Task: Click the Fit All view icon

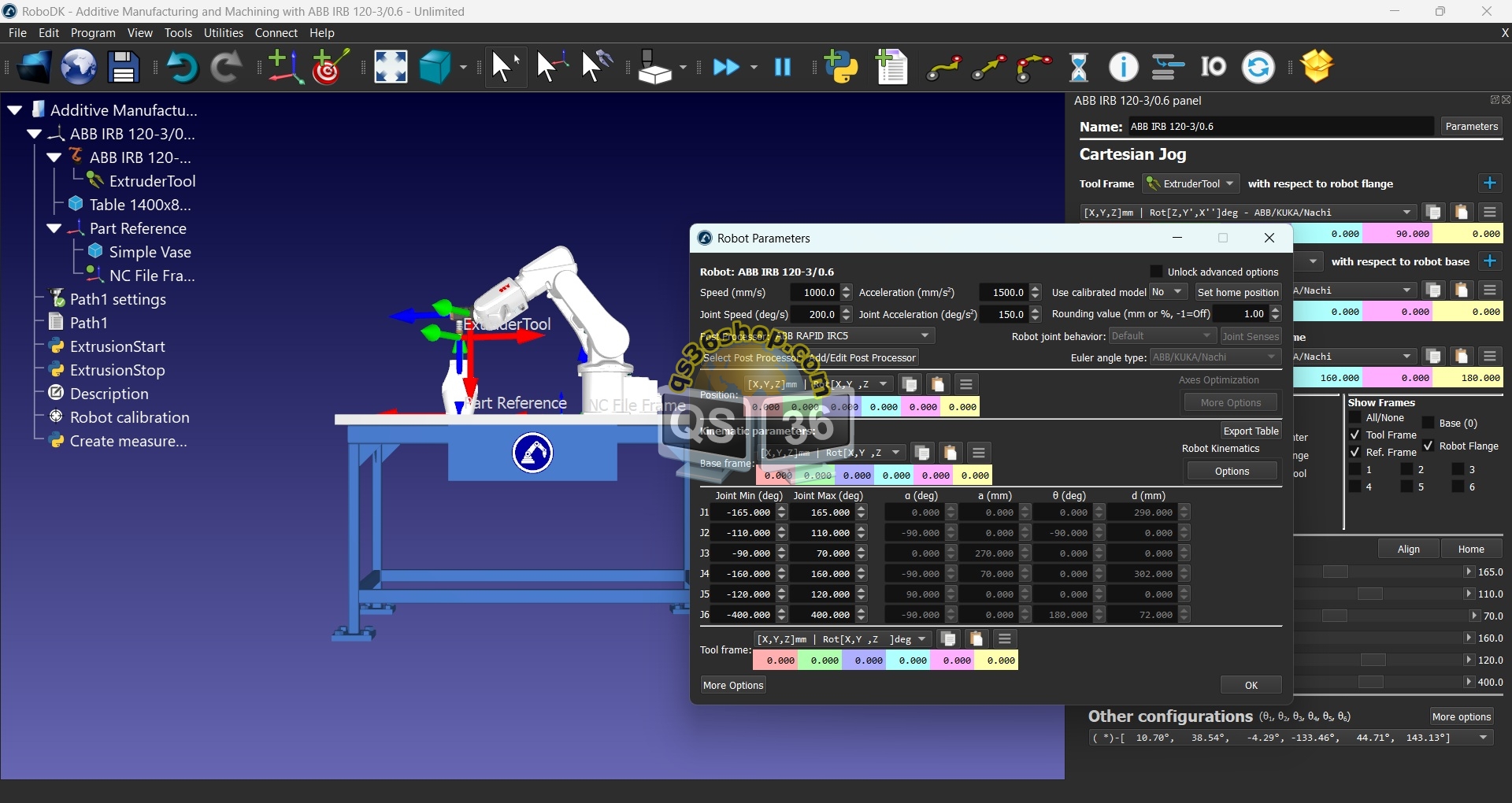Action: pos(391,68)
